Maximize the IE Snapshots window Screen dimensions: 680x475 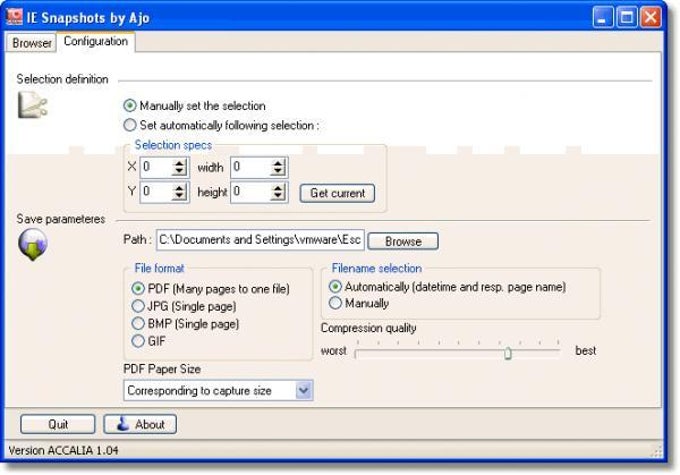click(x=627, y=17)
